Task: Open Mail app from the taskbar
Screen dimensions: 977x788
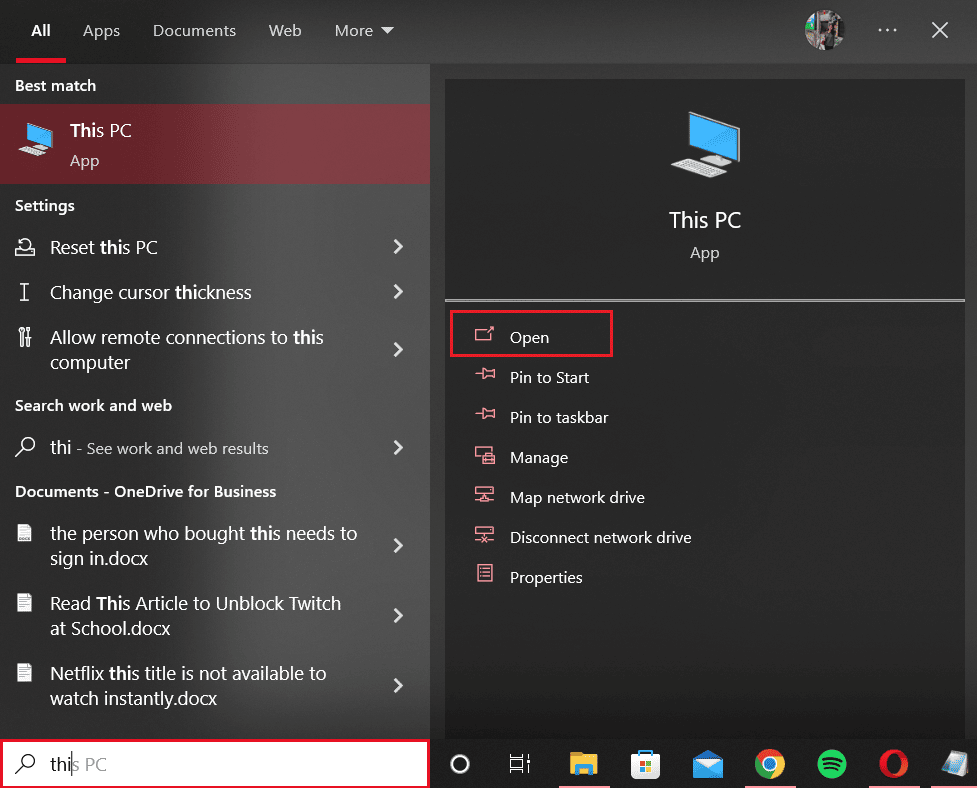Action: (x=708, y=764)
